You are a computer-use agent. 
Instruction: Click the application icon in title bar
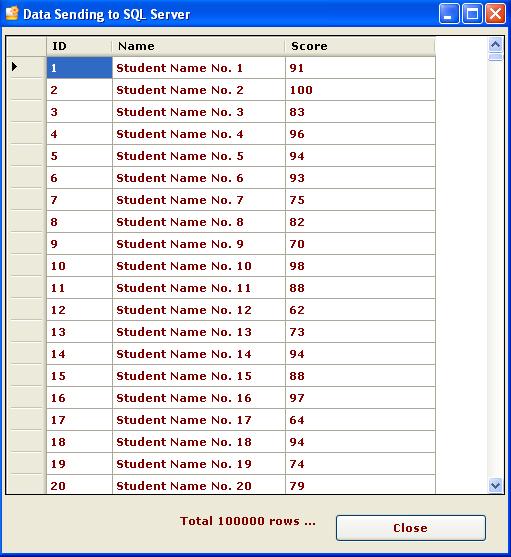click(12, 14)
